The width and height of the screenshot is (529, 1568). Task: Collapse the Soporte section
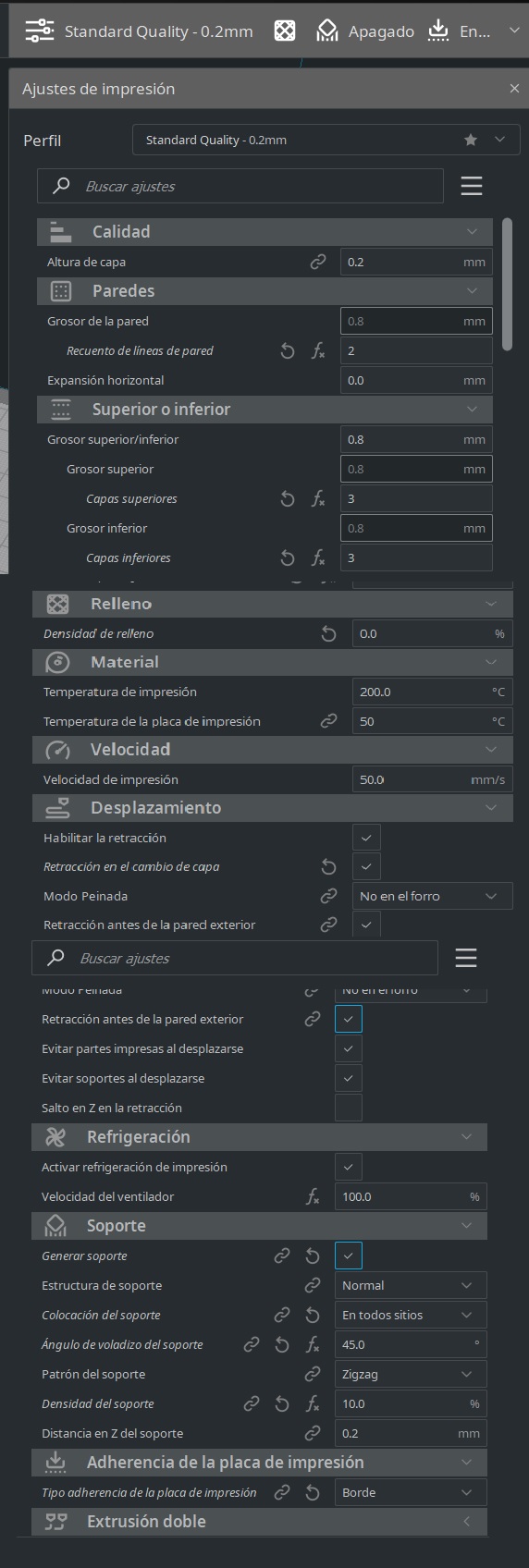(259, 1225)
